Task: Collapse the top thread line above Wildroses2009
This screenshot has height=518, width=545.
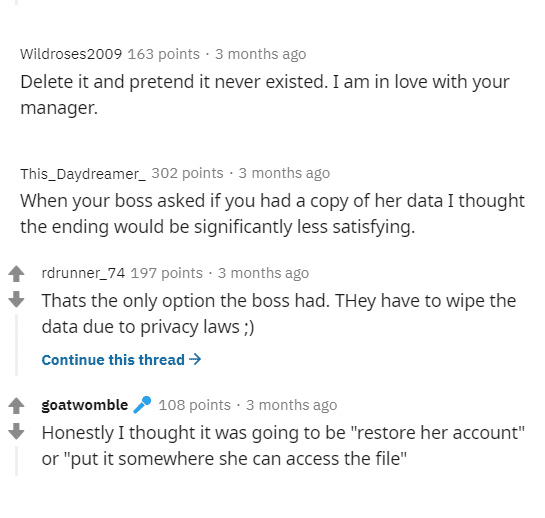Action: [16, 2]
